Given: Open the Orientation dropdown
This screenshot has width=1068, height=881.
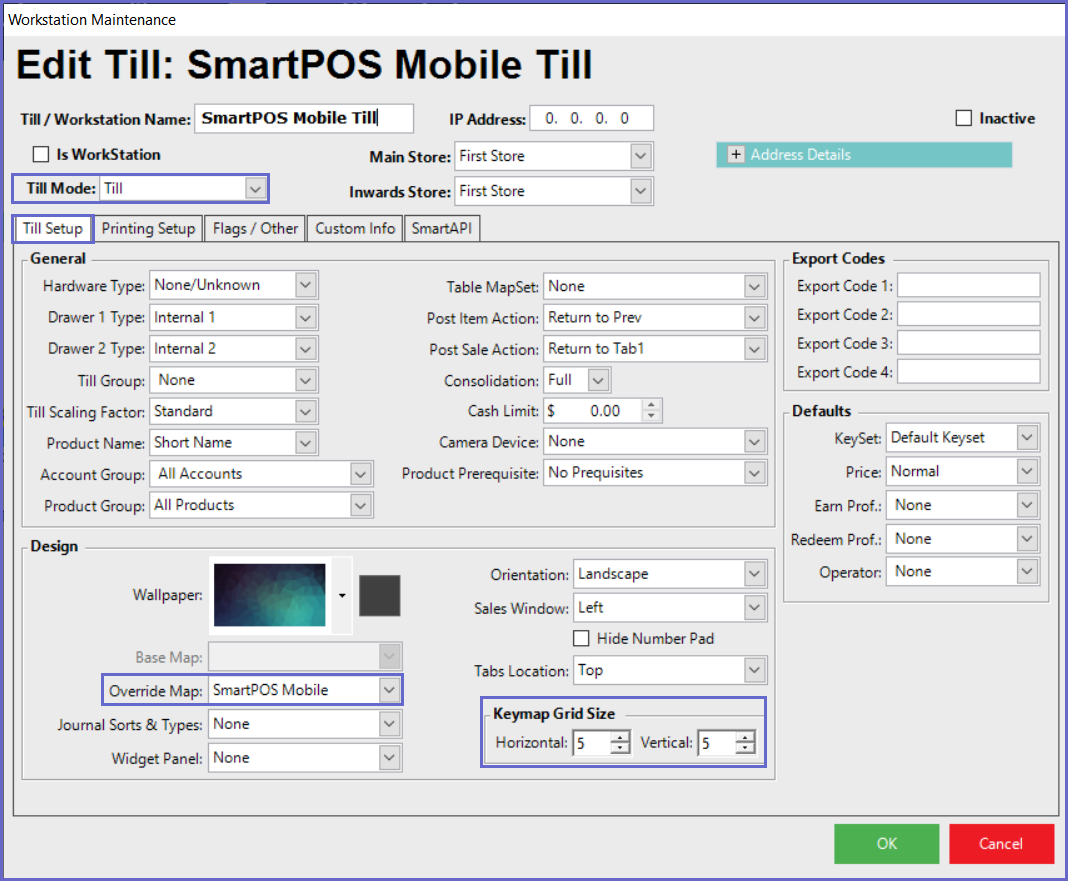Looking at the screenshot, I should (x=754, y=574).
